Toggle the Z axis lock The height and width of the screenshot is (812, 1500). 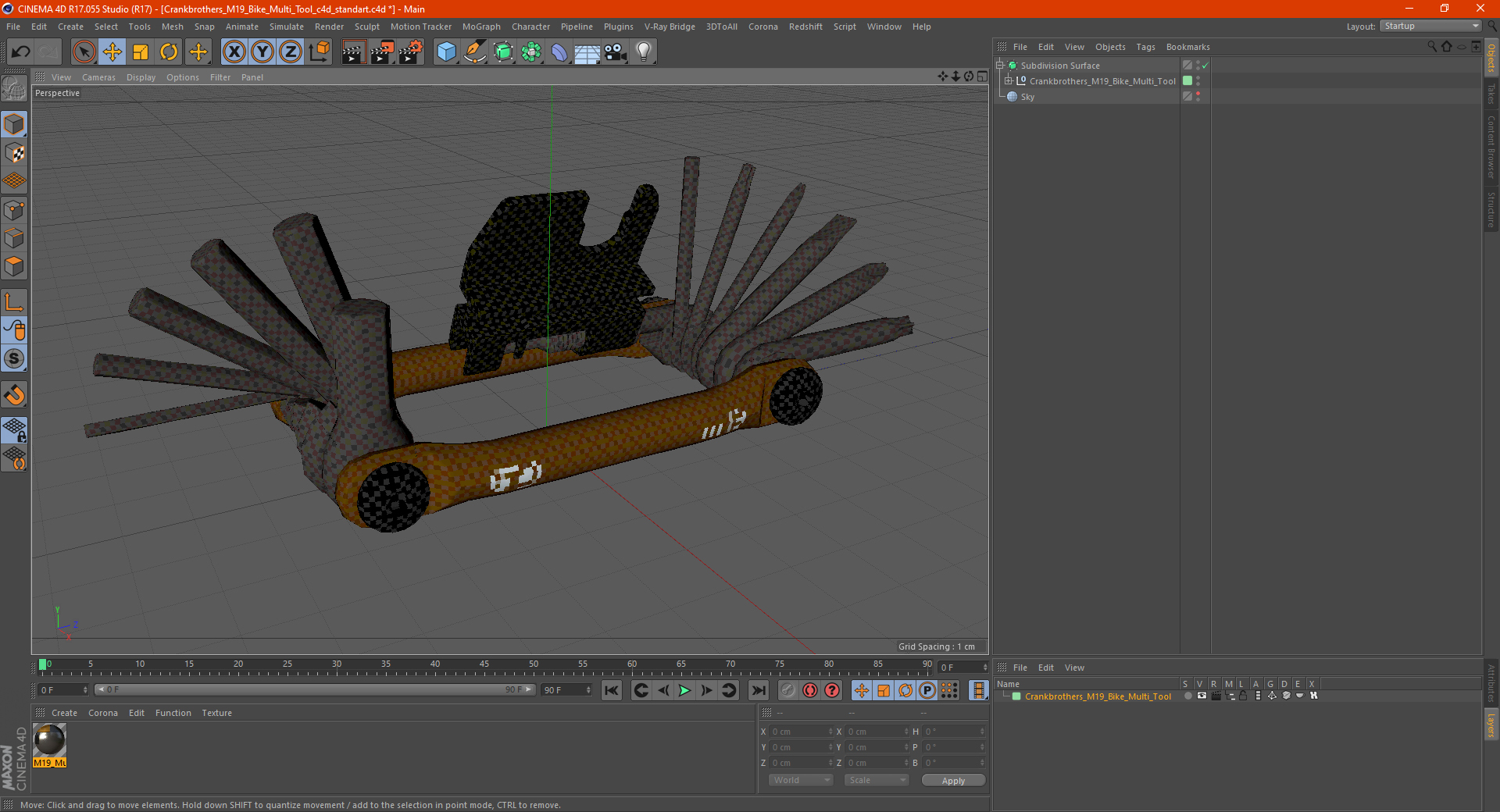[x=291, y=52]
